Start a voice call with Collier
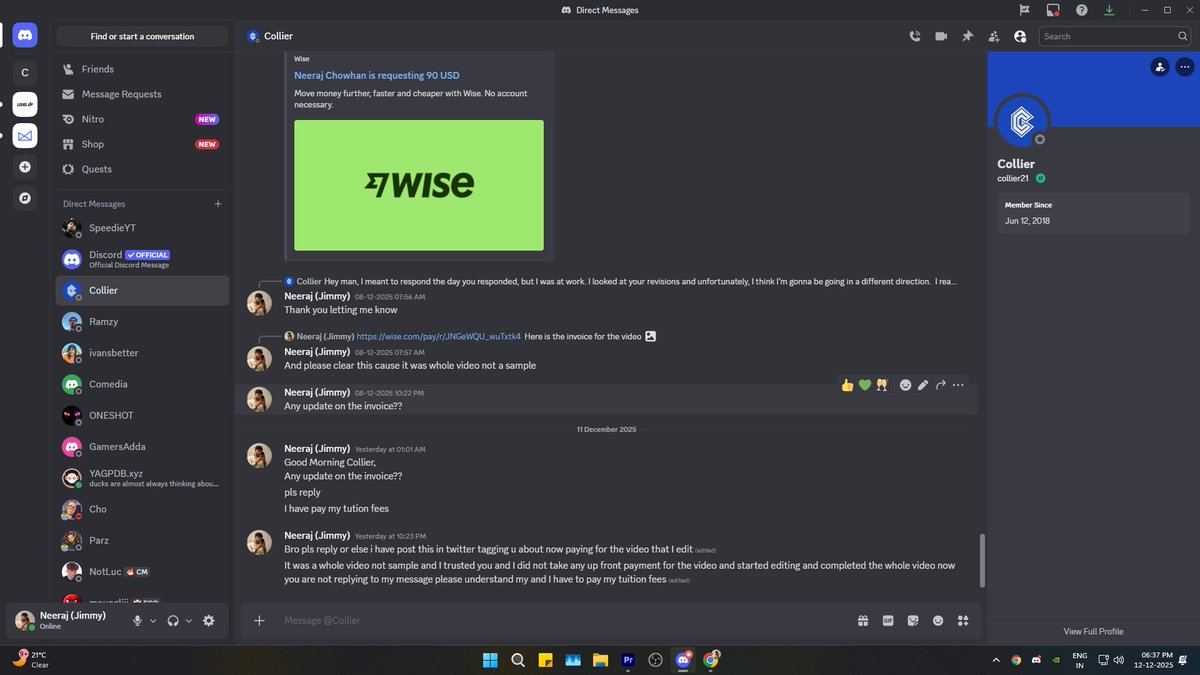Screen dimensions: 1200x675 coord(915,36)
